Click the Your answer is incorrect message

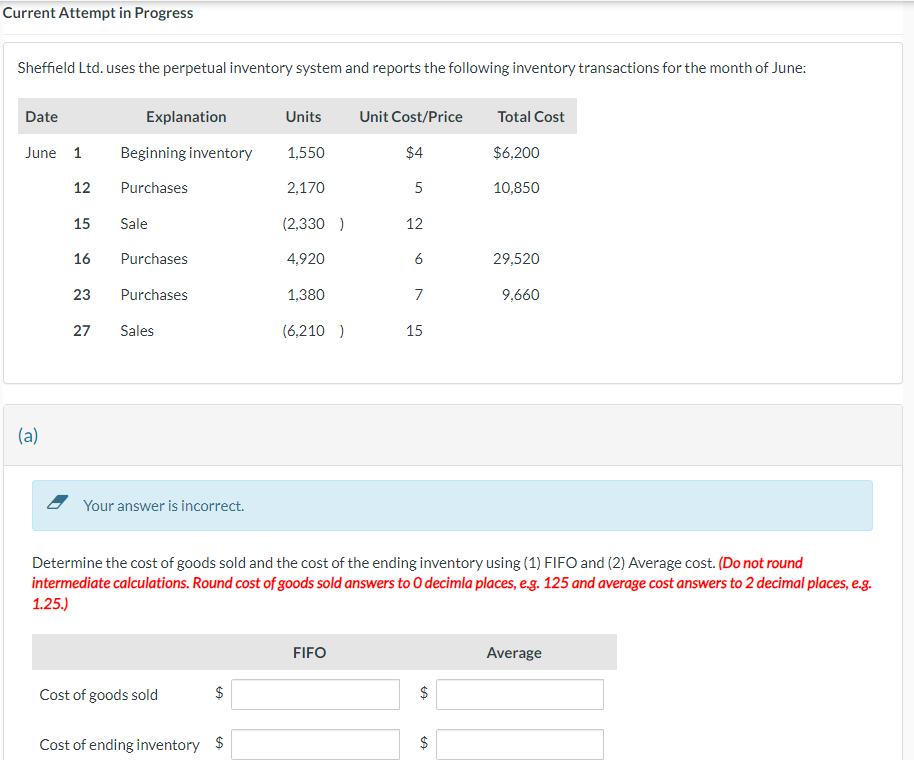point(164,505)
